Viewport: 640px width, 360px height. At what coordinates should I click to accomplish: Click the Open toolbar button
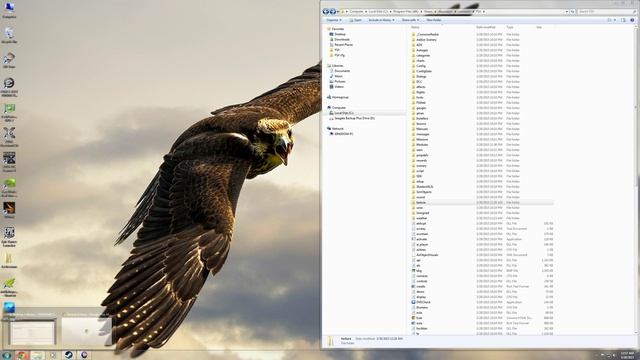356,20
